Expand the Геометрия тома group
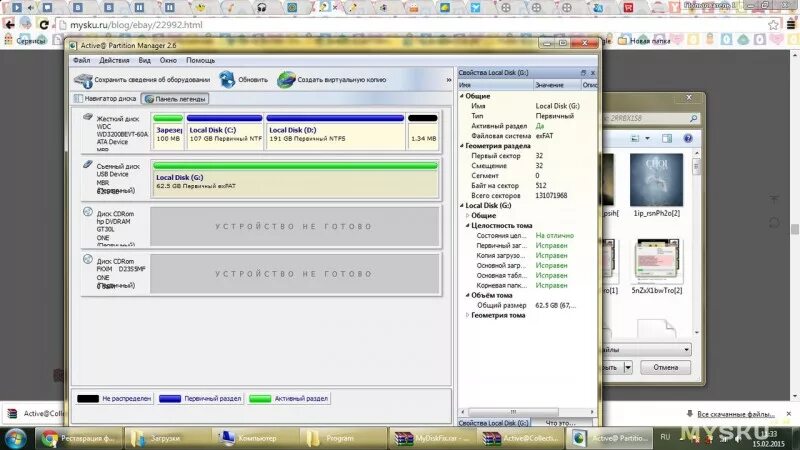Image resolution: width=800 pixels, height=450 pixels. coord(467,315)
